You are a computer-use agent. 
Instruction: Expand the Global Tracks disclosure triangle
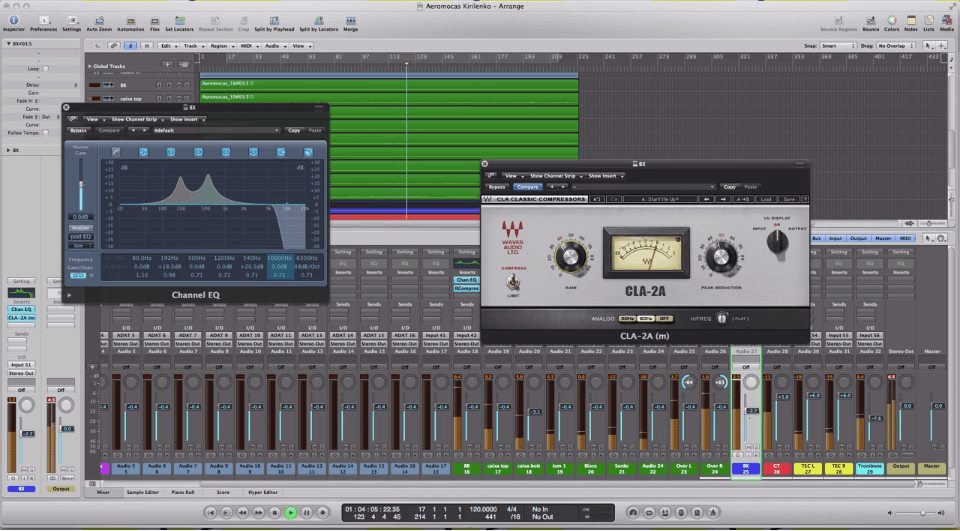pos(90,66)
